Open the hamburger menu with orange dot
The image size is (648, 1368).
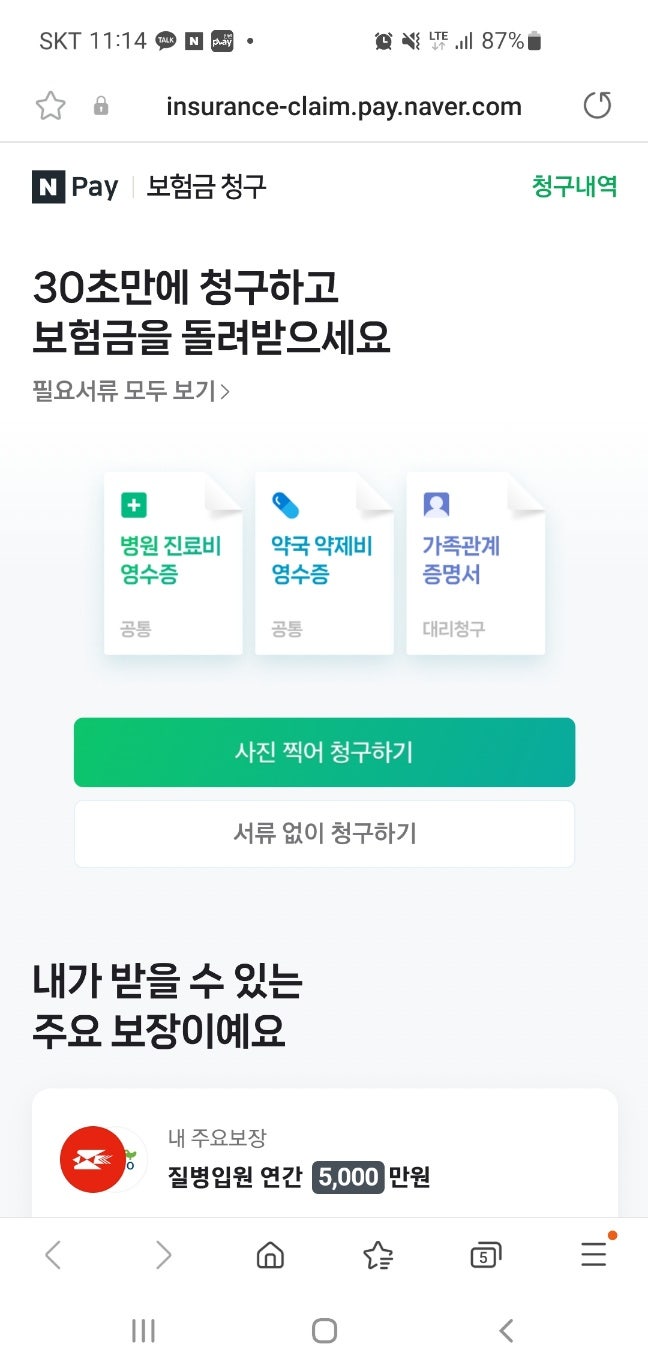point(594,1255)
